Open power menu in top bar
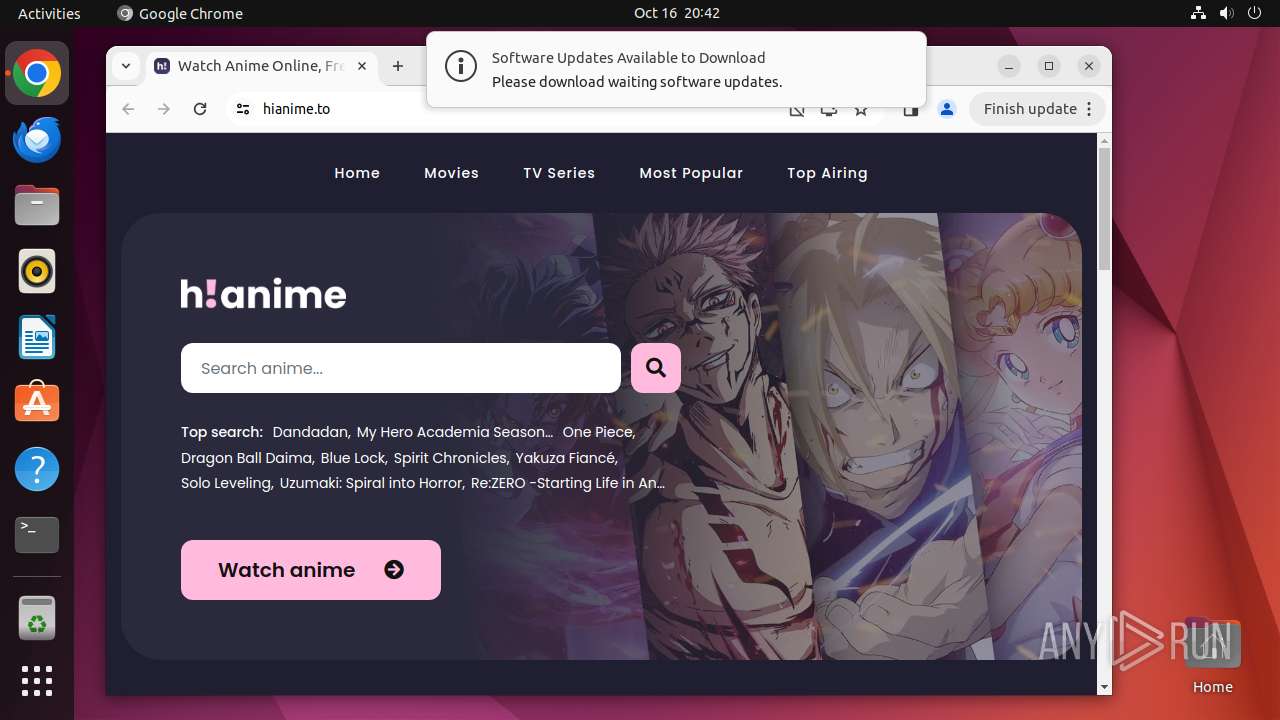Viewport: 1280px width, 720px height. click(1254, 13)
